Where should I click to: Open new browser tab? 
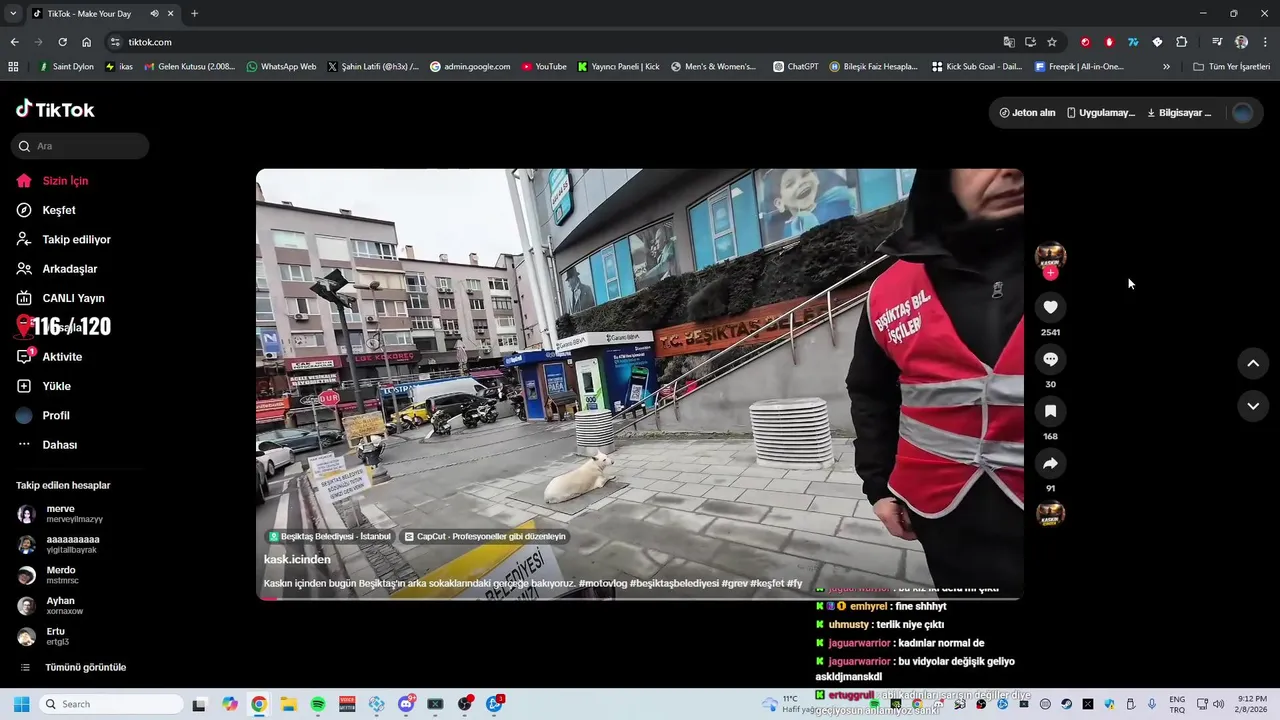(194, 14)
